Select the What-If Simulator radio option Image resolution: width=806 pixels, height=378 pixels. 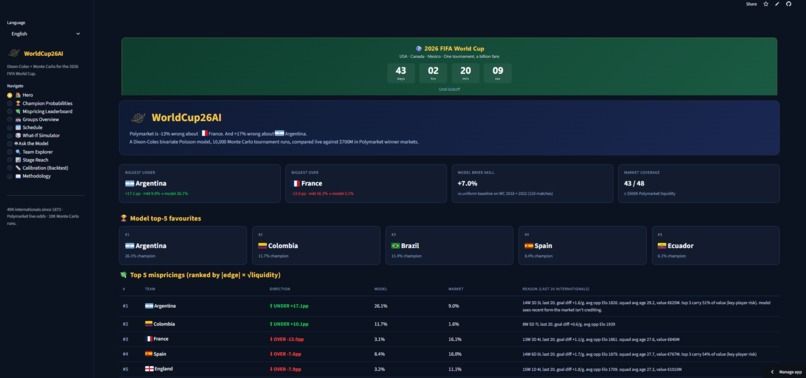click(x=10, y=135)
